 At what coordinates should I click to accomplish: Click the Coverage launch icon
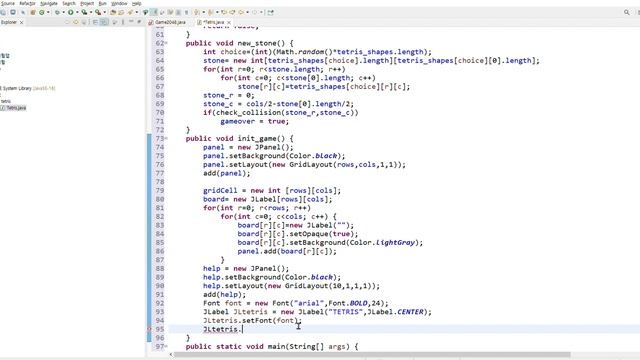[84, 12]
